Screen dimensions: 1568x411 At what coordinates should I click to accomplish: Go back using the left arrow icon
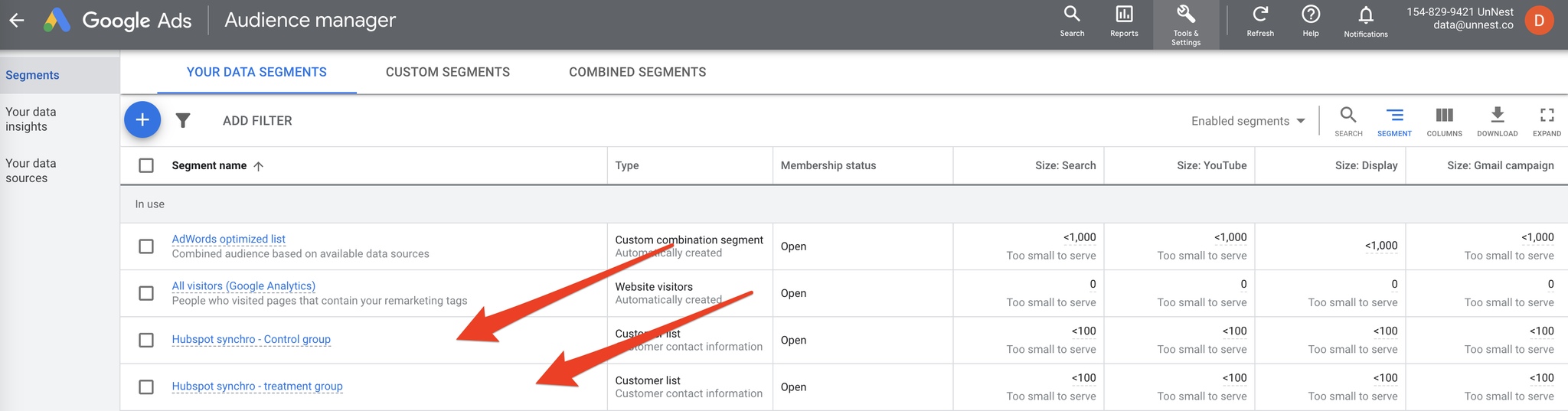click(x=17, y=21)
